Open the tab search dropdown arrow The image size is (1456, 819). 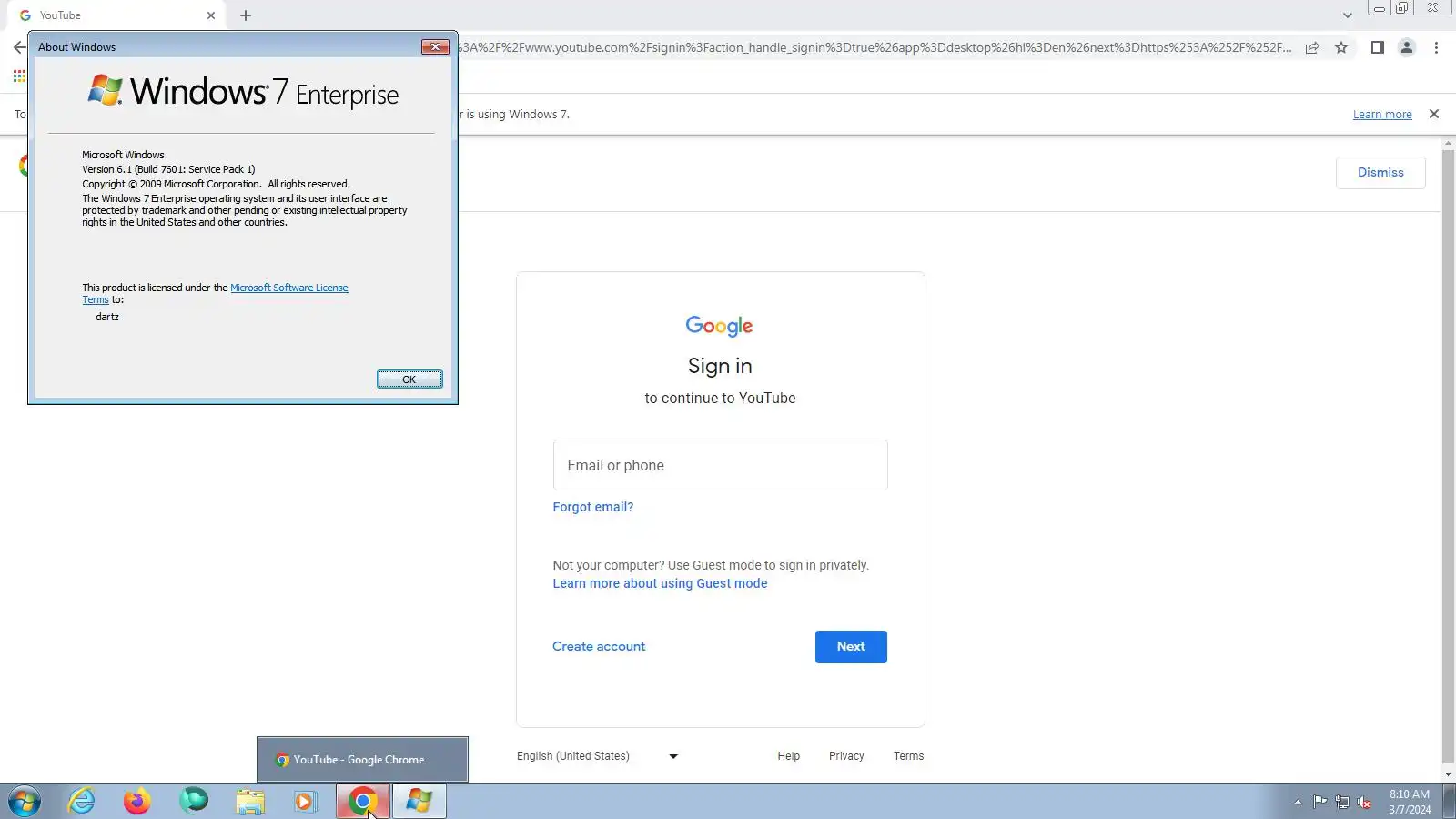[x=1348, y=15]
